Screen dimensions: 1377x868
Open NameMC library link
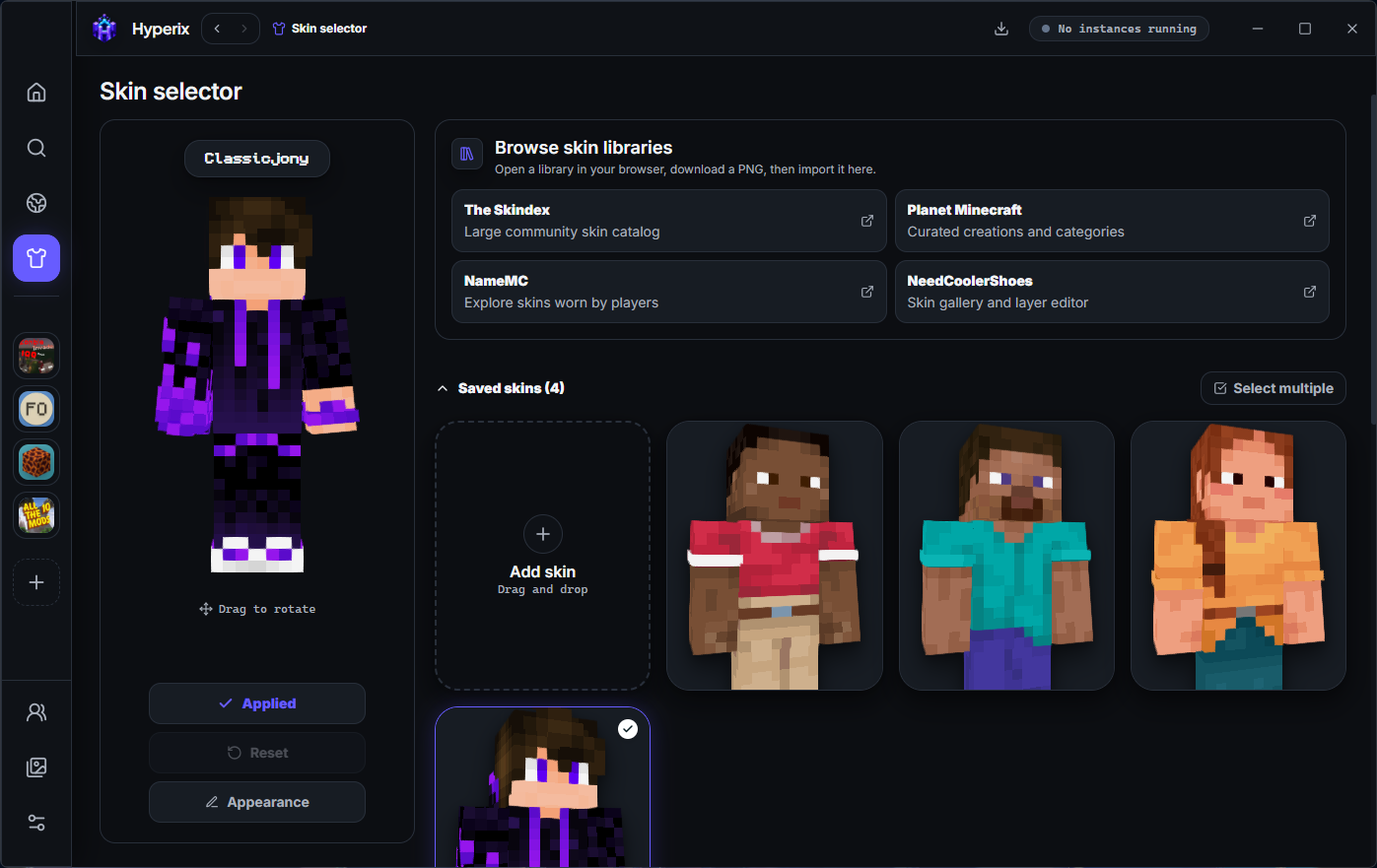pos(669,292)
